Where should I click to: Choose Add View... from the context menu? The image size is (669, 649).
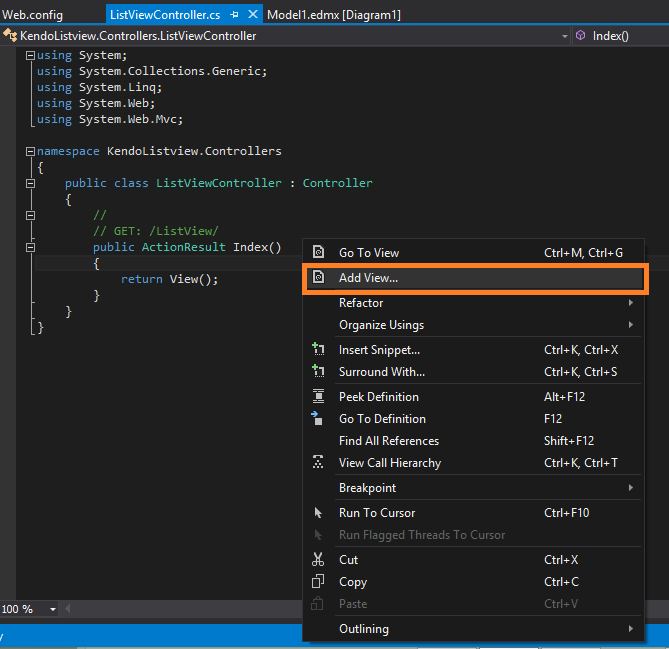tap(368, 278)
